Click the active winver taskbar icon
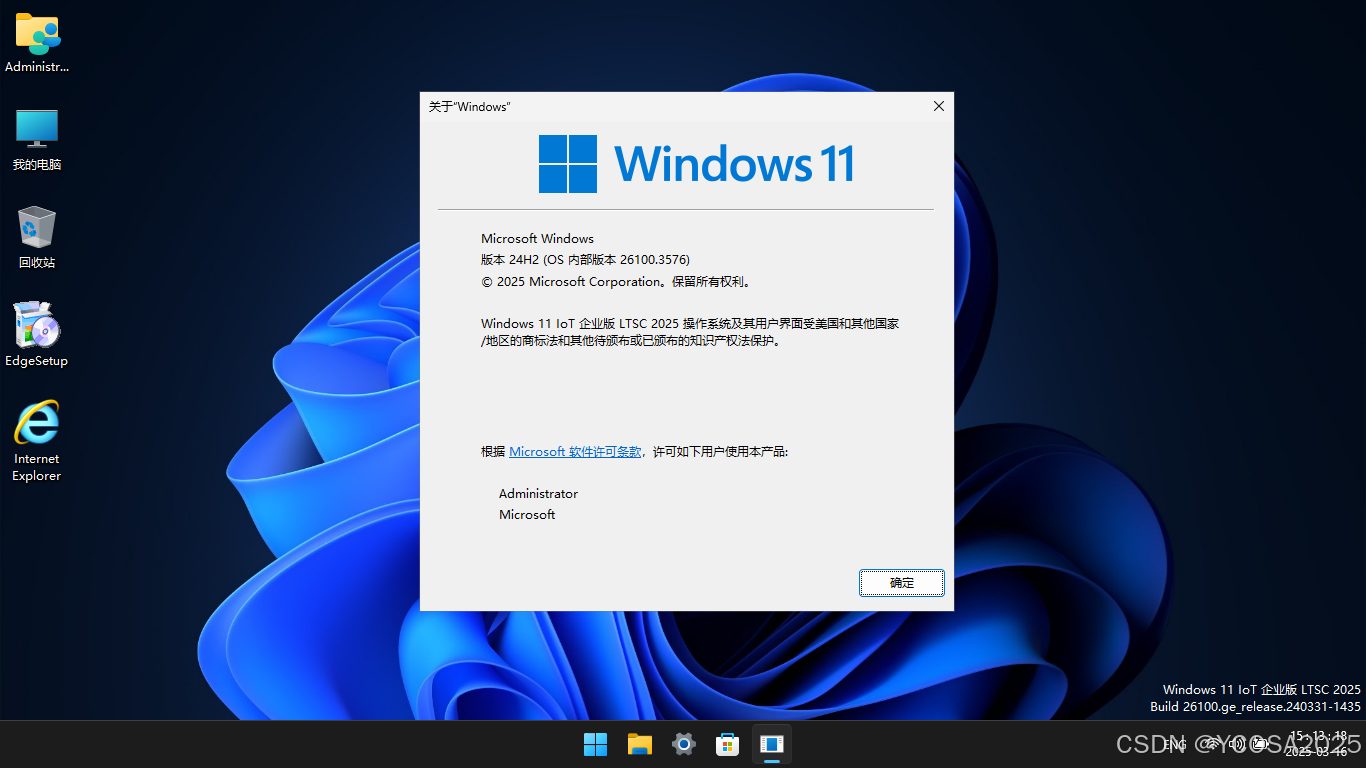Screen dimensions: 1366x768 (772, 744)
